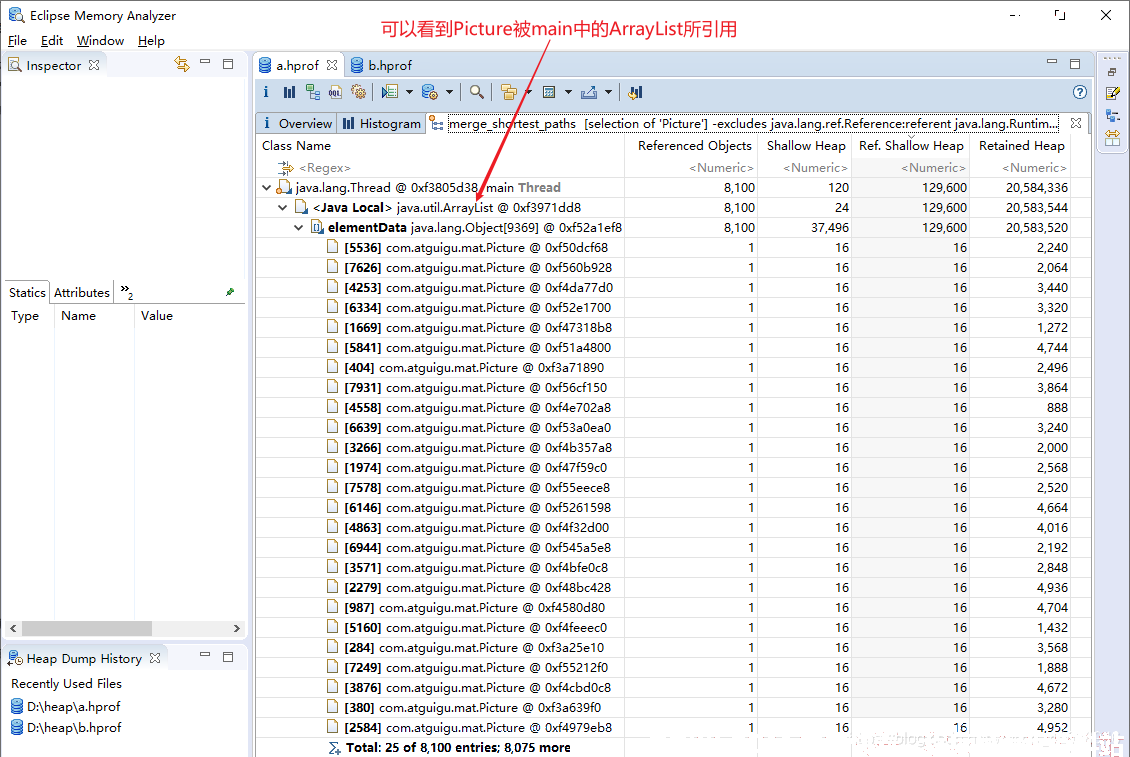Image resolution: width=1130 pixels, height=757 pixels.
Task: Collapse the elementData java.lang.Object[9369] node
Action: 298,228
